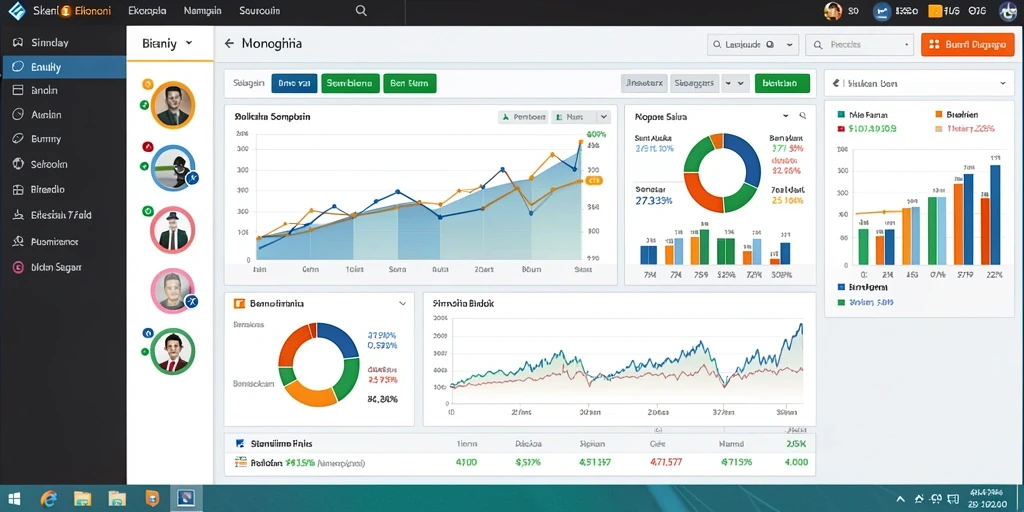The image size is (1024, 512).
Task: Click the orange icon in Bemotirinia panel header
Action: (x=238, y=304)
